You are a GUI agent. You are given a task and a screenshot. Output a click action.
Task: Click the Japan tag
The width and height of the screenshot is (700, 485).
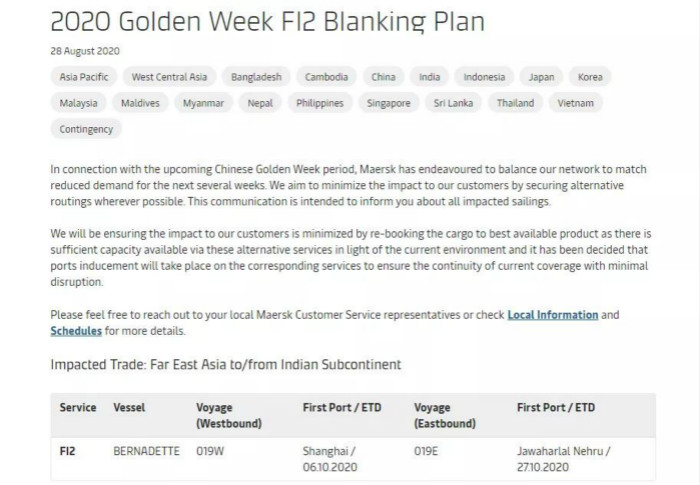tap(542, 77)
